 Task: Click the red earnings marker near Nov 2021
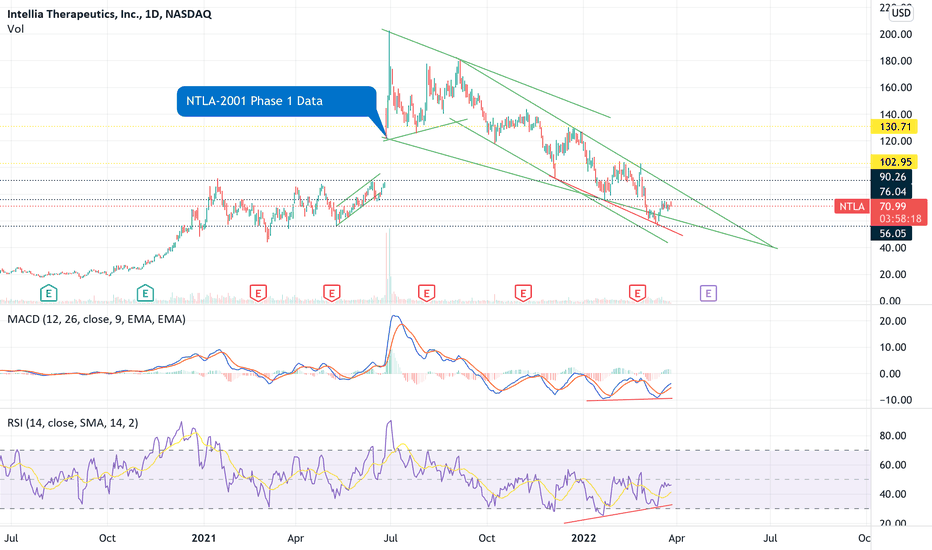click(523, 293)
